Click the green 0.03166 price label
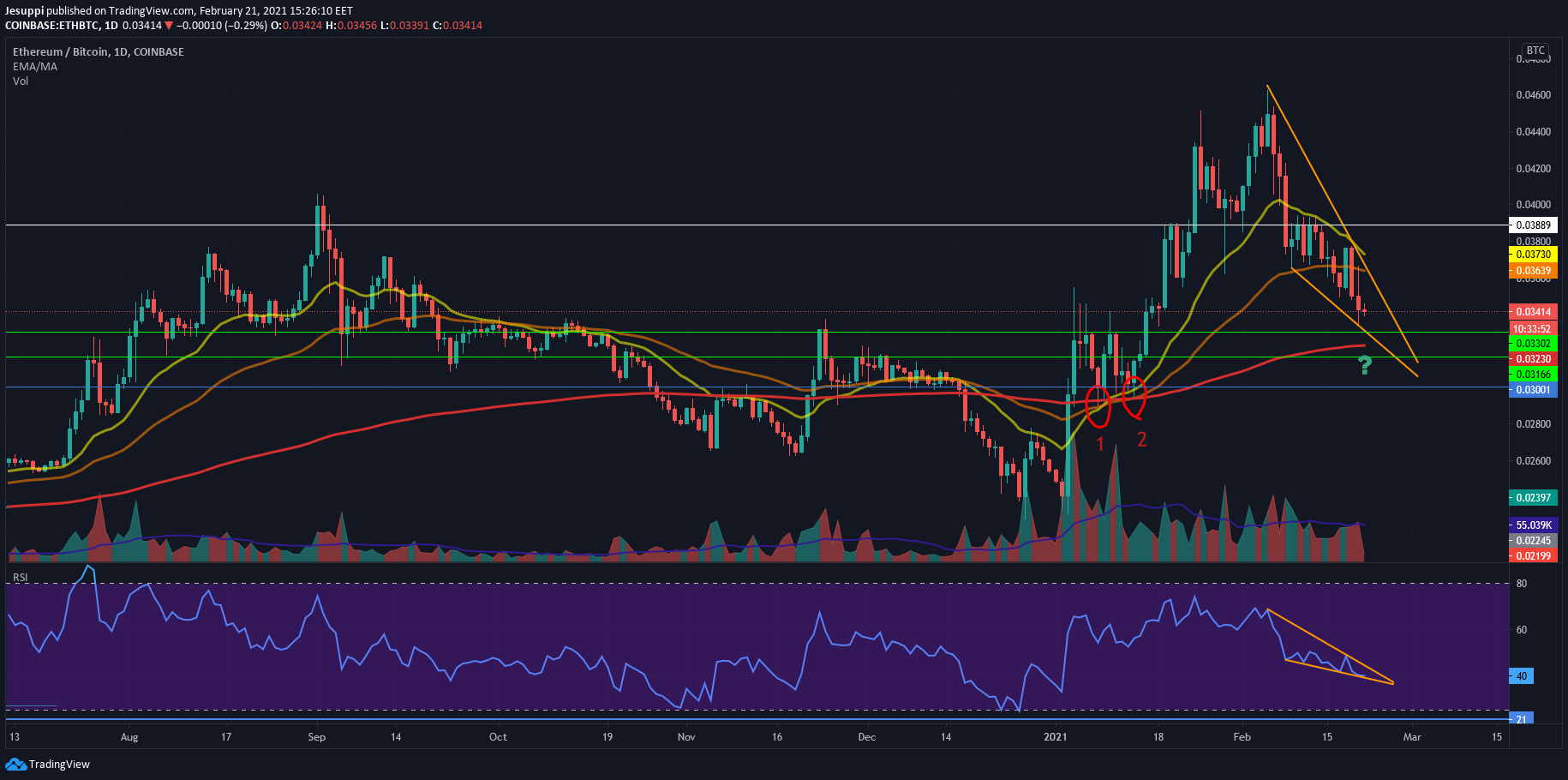Image resolution: width=1568 pixels, height=780 pixels. point(1532,375)
